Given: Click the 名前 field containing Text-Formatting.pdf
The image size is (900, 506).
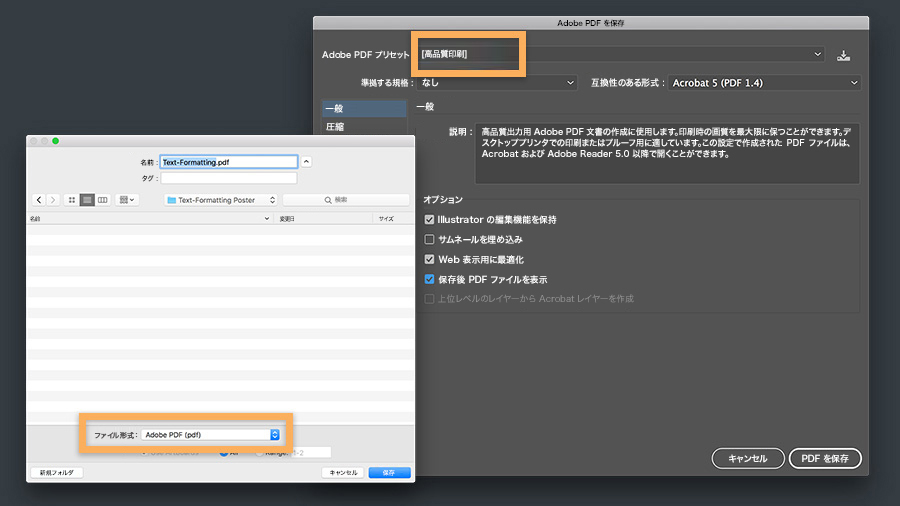Looking at the screenshot, I should pyautogui.click(x=228, y=162).
